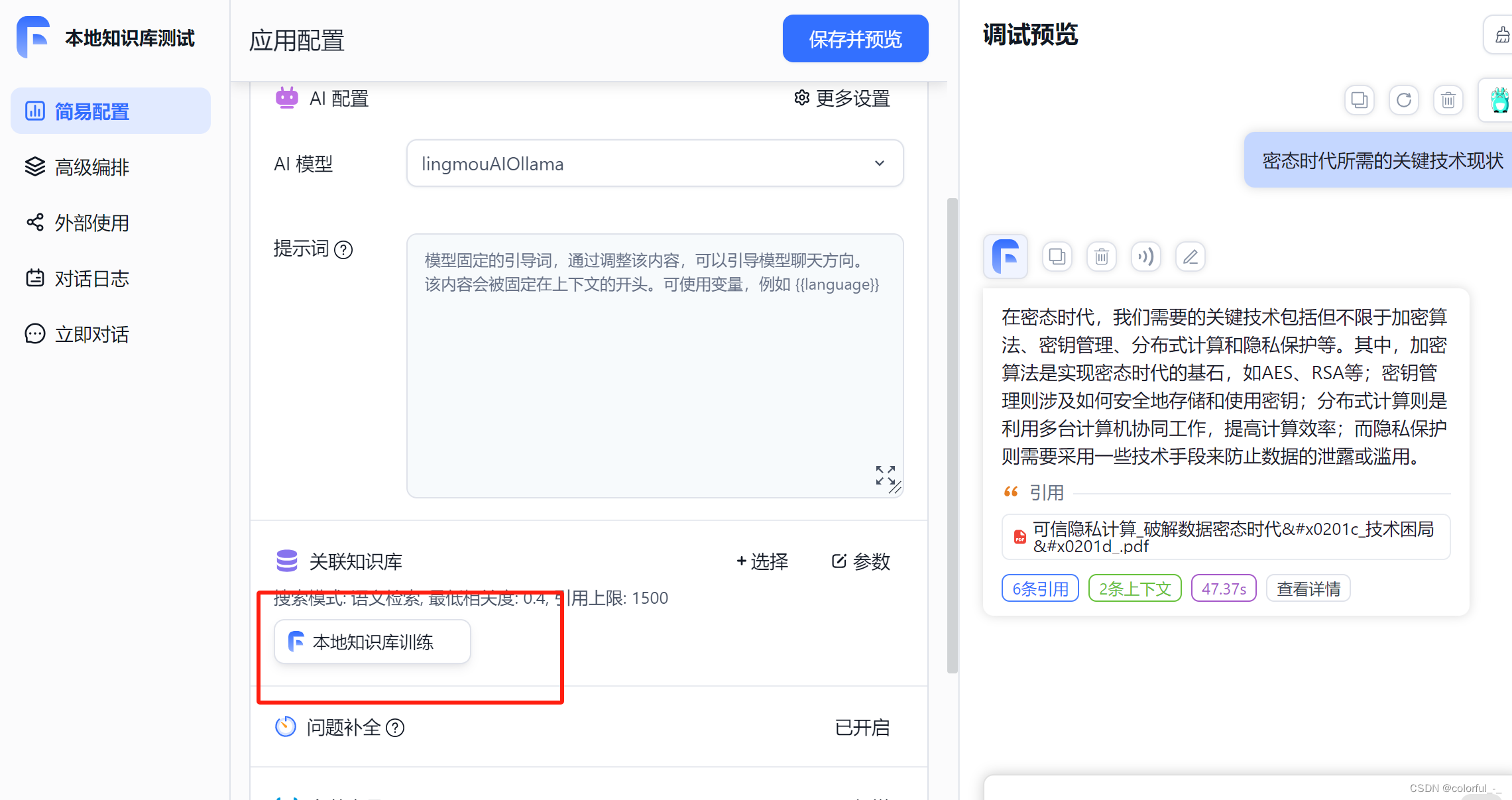Click the help icon beside 问题补全
The image size is (1512, 800).
[395, 728]
